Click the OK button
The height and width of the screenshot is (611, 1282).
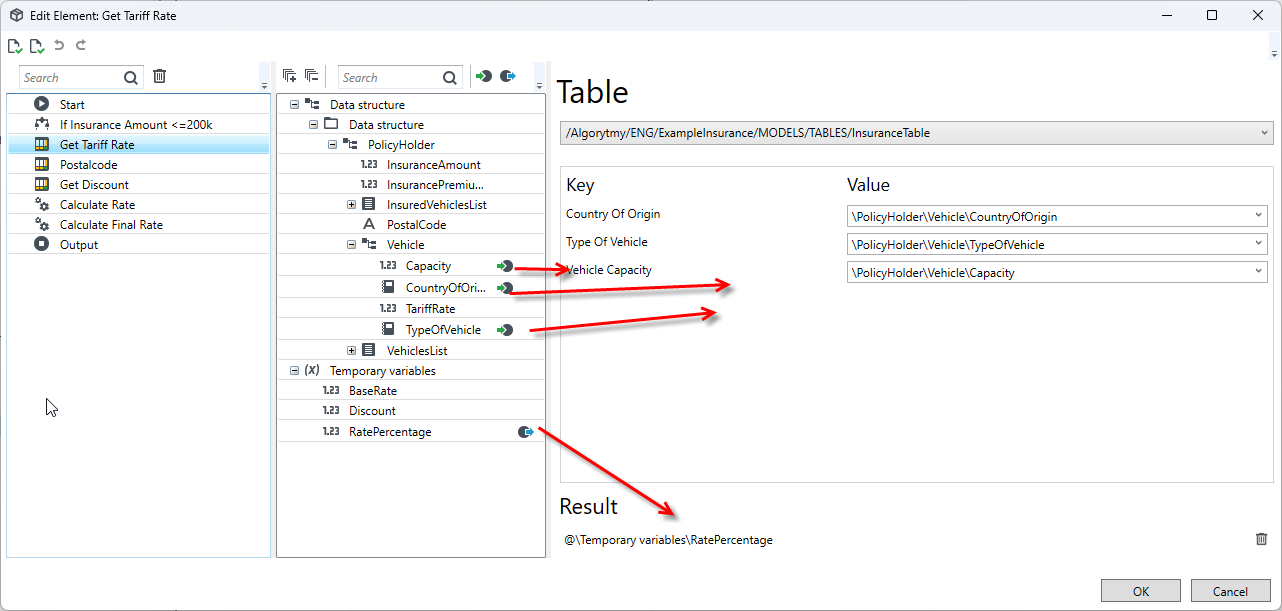point(1141,591)
